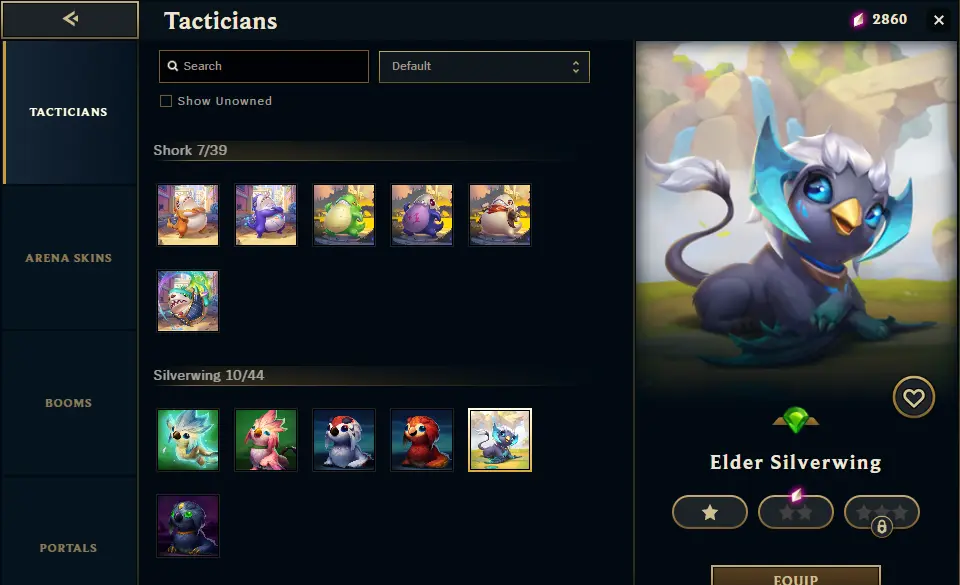Viewport: 960px width, 585px height.
Task: Click the star shards currency icon
Action: point(858,20)
